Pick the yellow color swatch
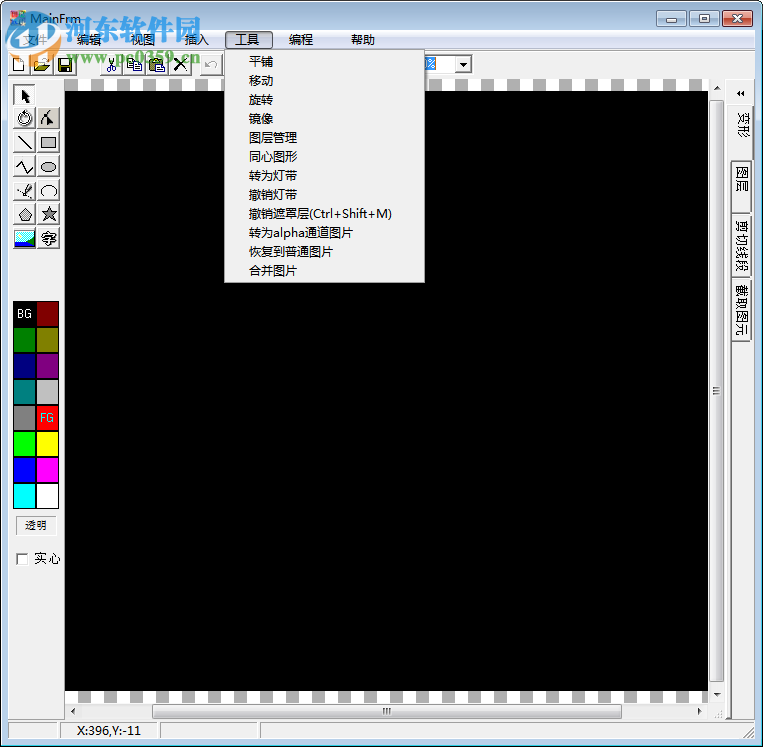 [47, 444]
